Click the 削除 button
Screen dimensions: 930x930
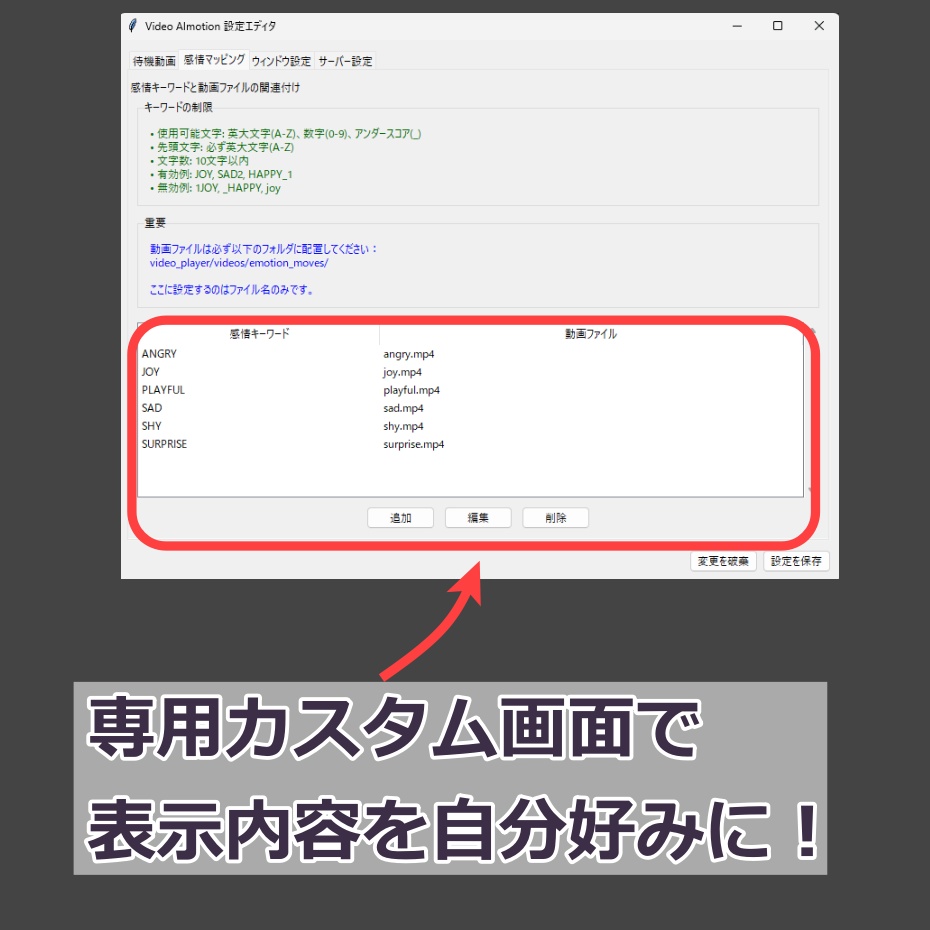[555, 517]
